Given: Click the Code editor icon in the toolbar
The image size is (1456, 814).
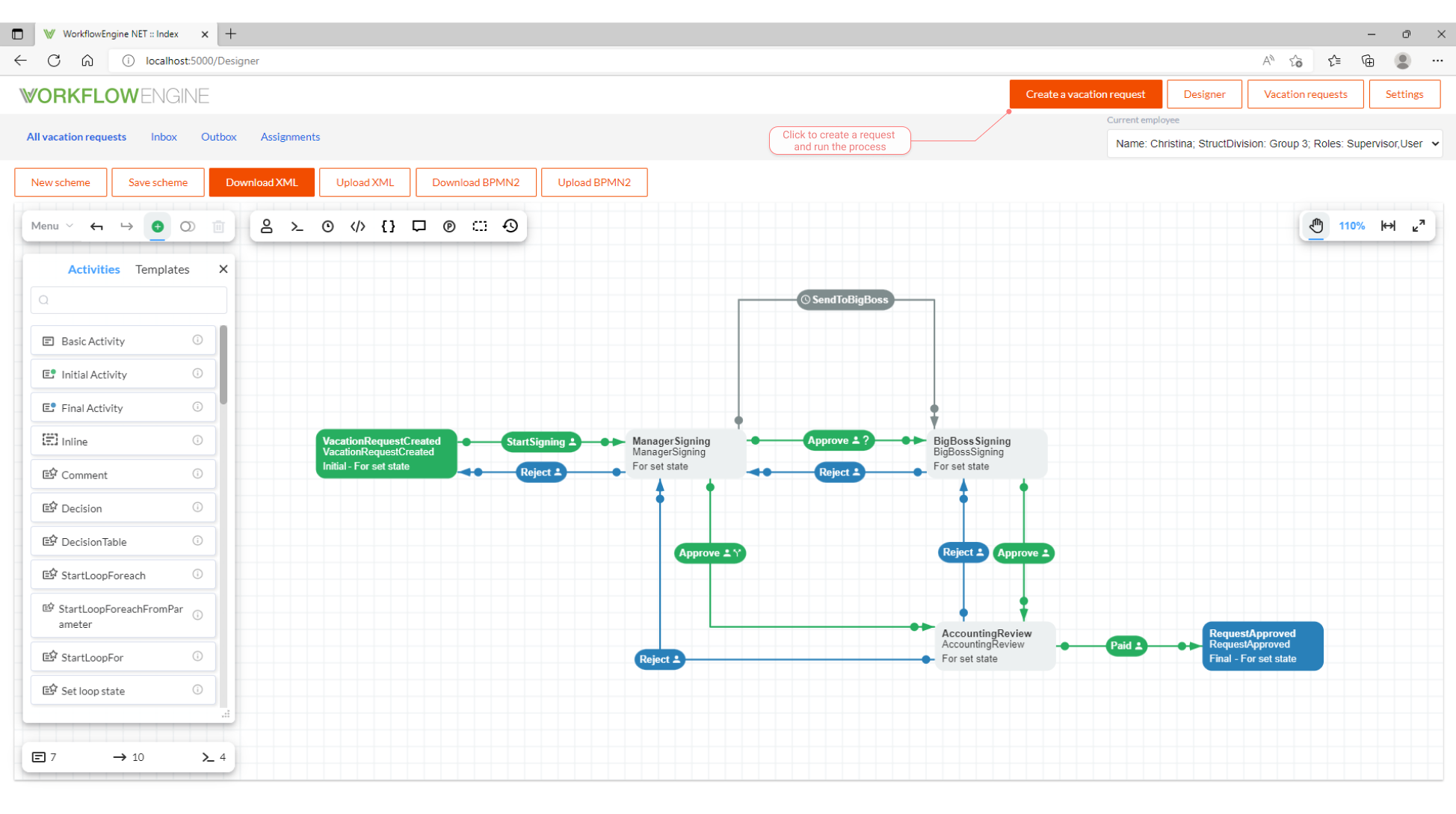Looking at the screenshot, I should coord(357,226).
